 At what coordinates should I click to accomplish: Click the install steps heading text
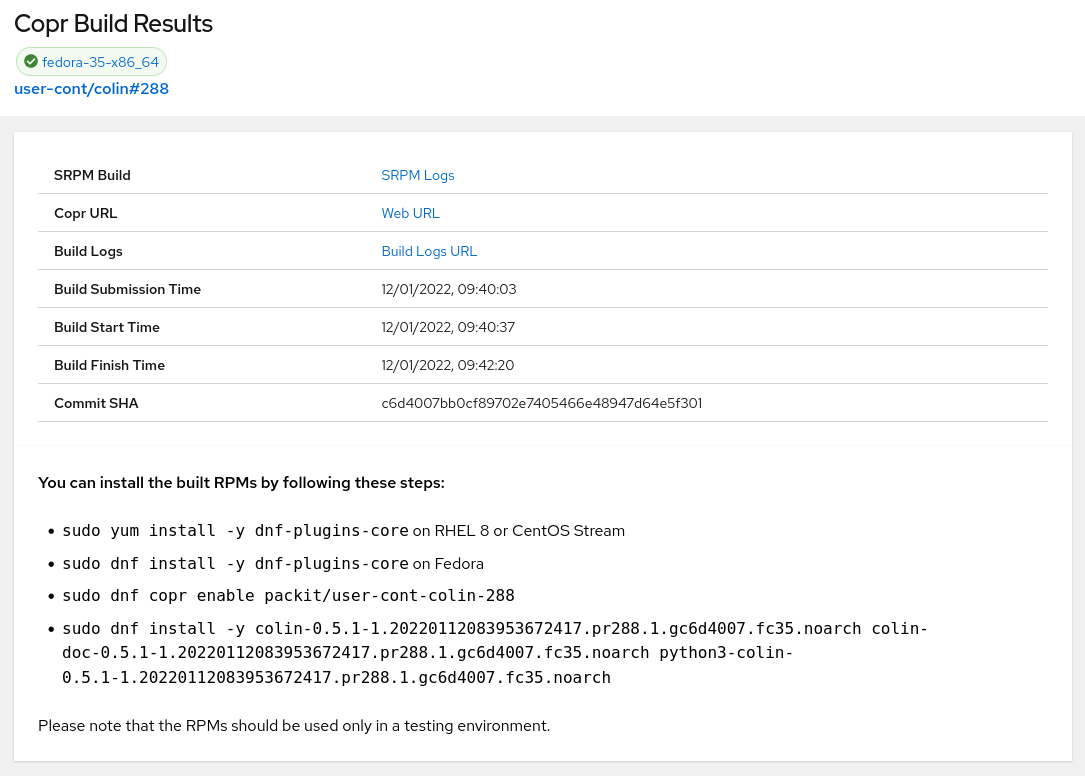241,483
